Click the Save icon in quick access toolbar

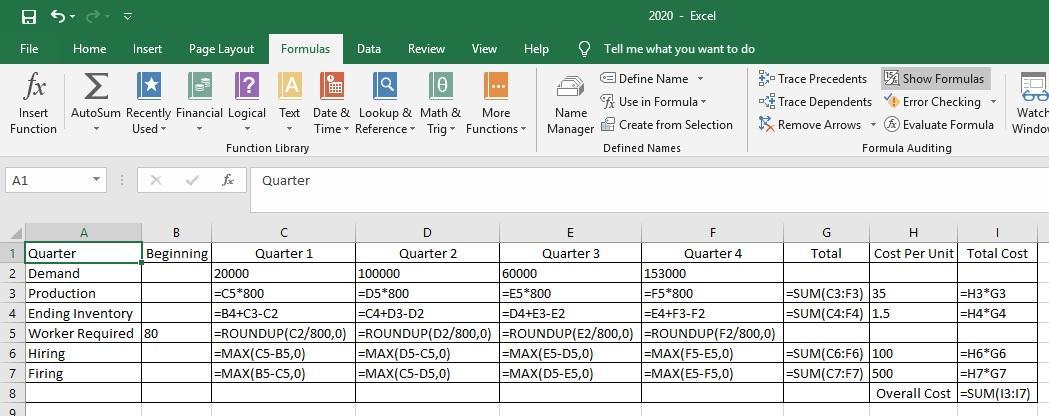(x=29, y=17)
